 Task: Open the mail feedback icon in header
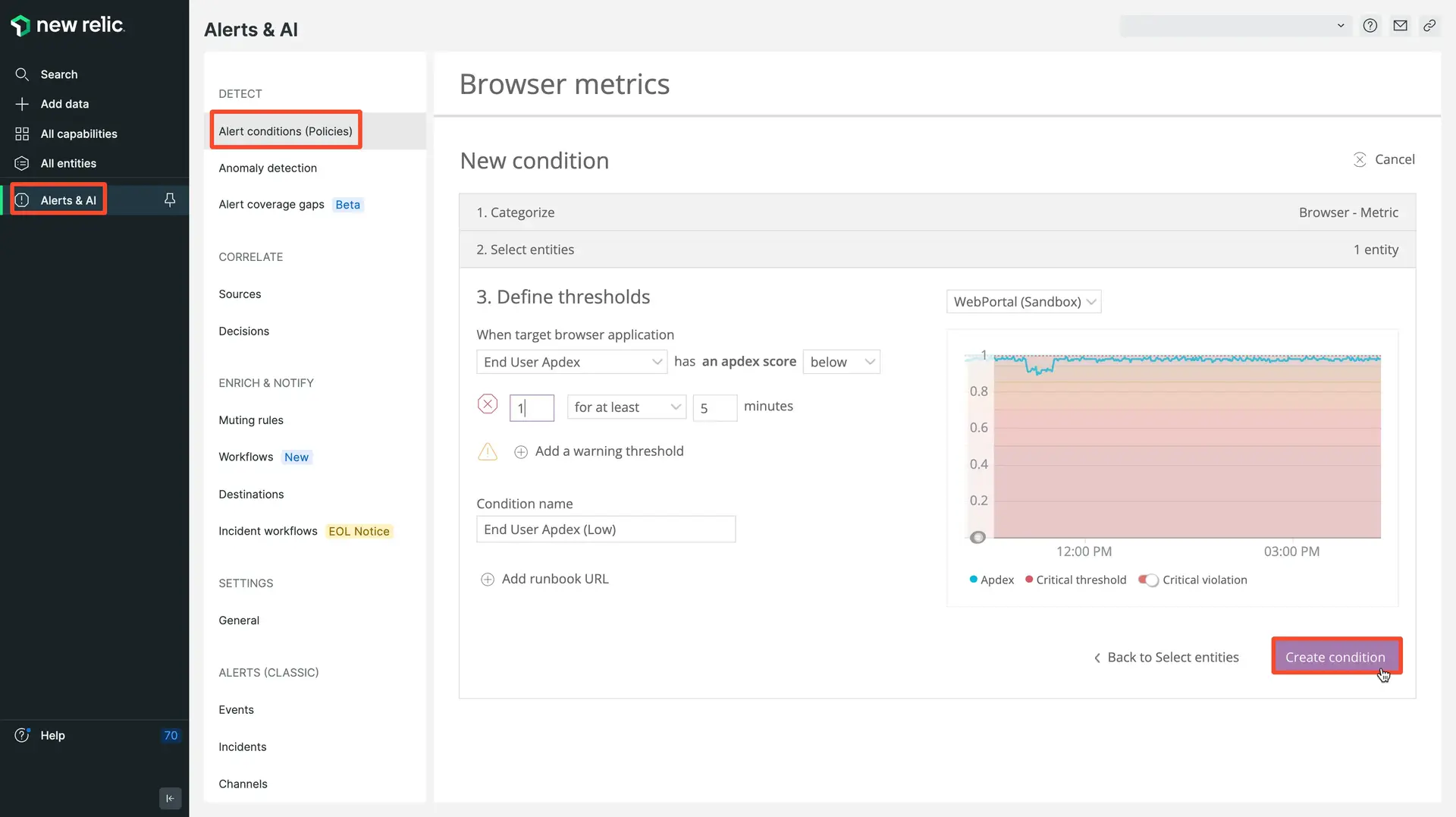click(1400, 25)
